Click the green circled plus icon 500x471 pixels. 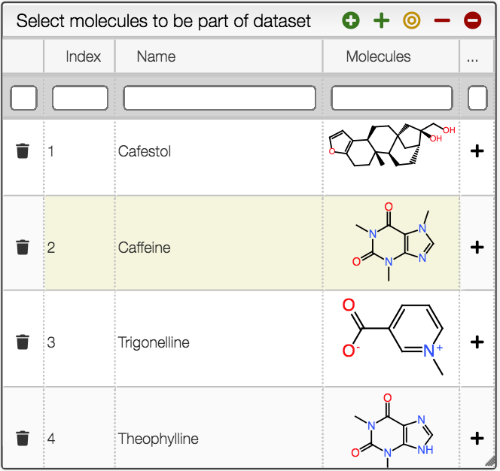pyautogui.click(x=351, y=21)
